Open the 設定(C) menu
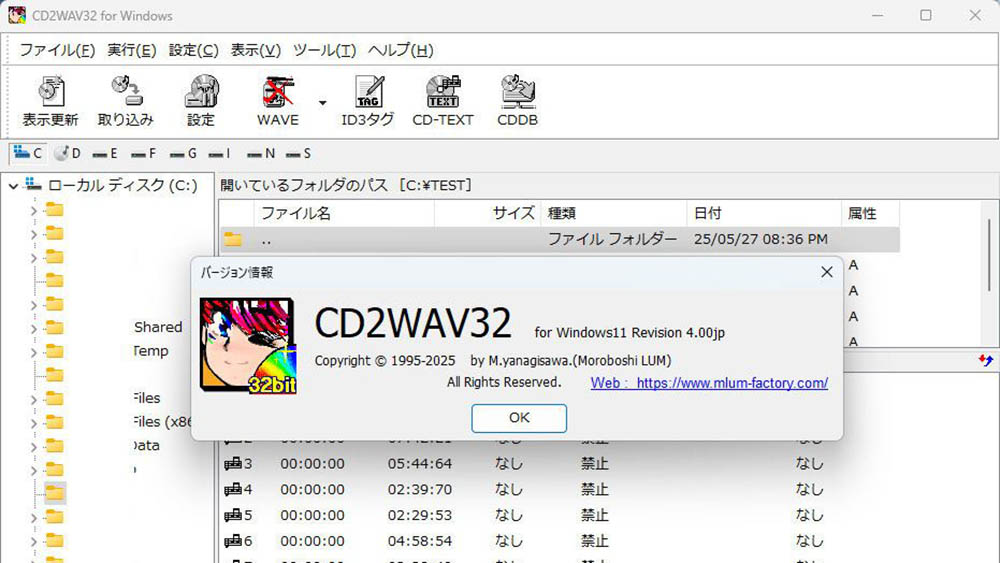This screenshot has width=1000, height=563. pyautogui.click(x=193, y=50)
